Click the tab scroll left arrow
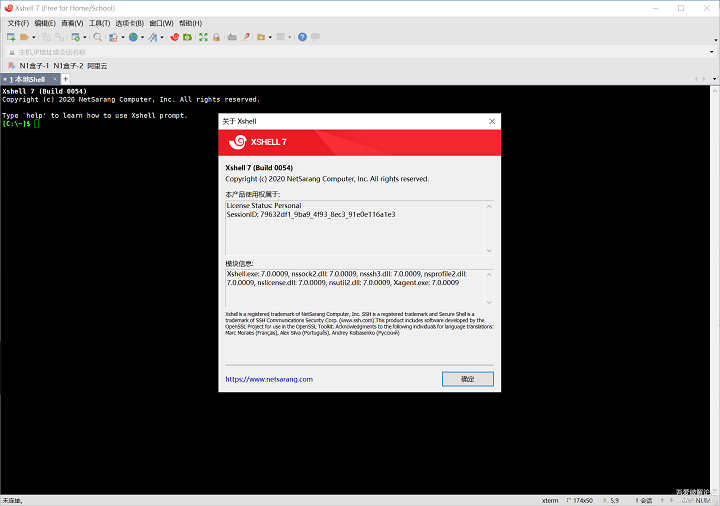The width and height of the screenshot is (720, 506). (697, 79)
